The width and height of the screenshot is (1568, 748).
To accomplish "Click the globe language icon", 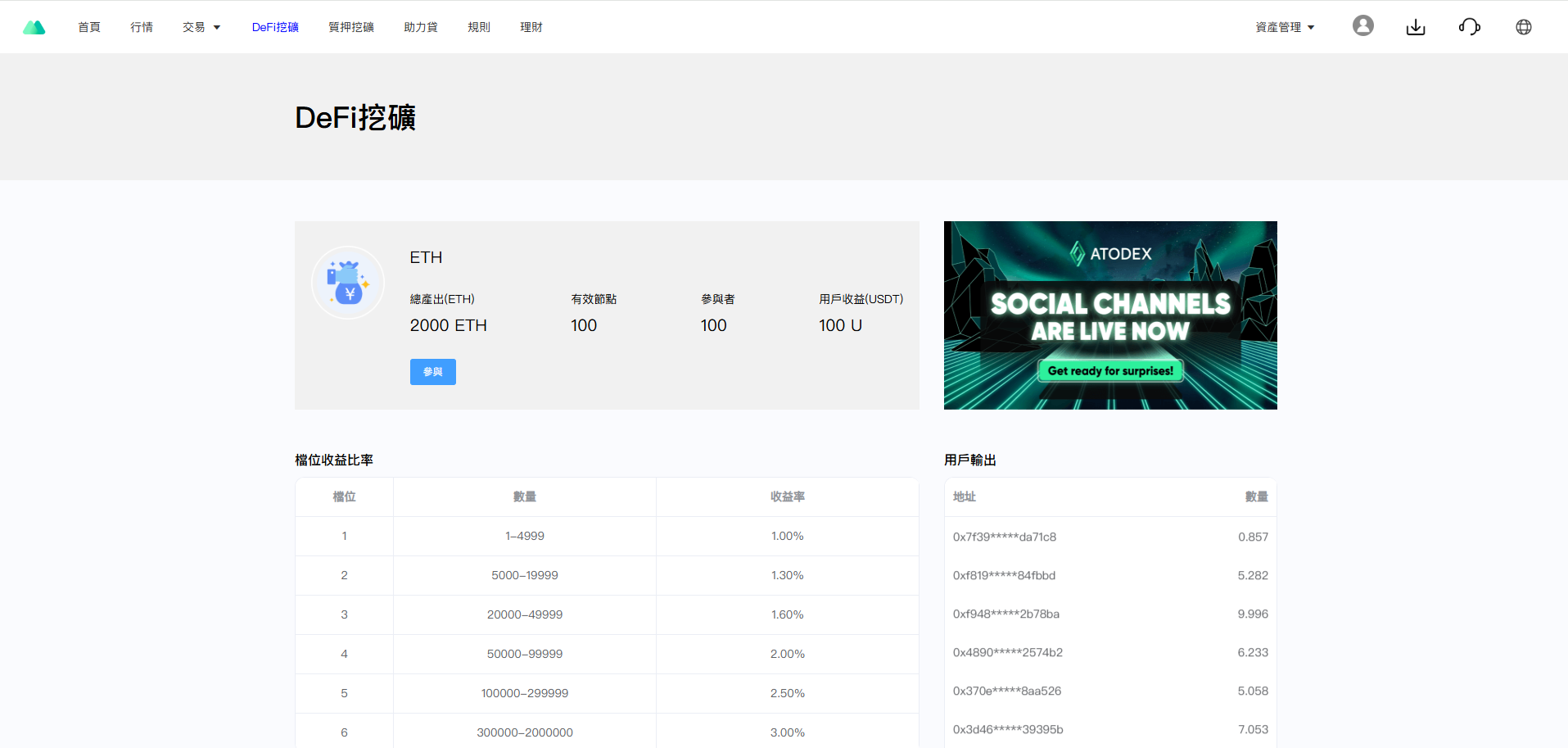I will click(1523, 27).
